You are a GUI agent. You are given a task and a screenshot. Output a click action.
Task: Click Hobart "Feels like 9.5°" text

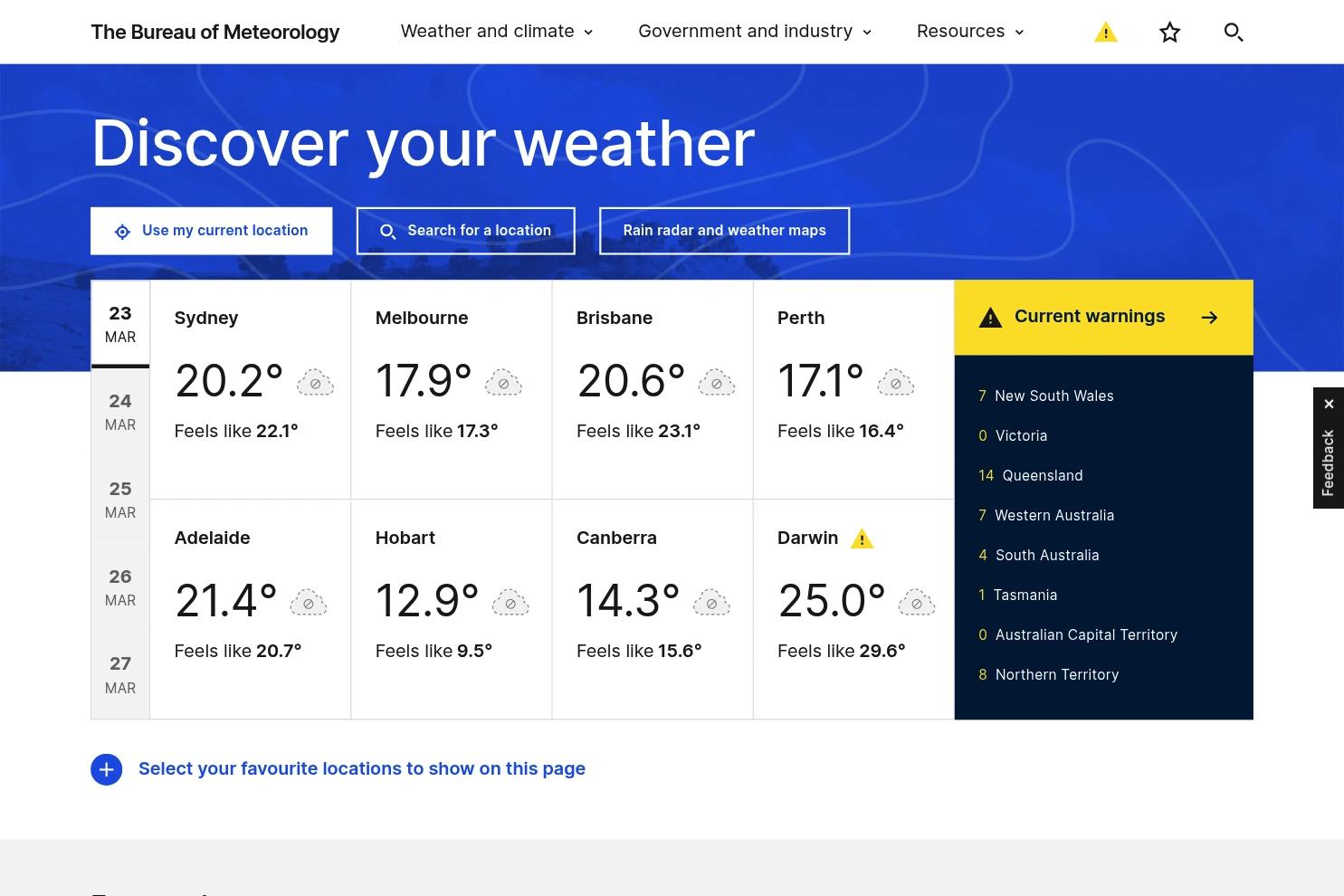(434, 652)
